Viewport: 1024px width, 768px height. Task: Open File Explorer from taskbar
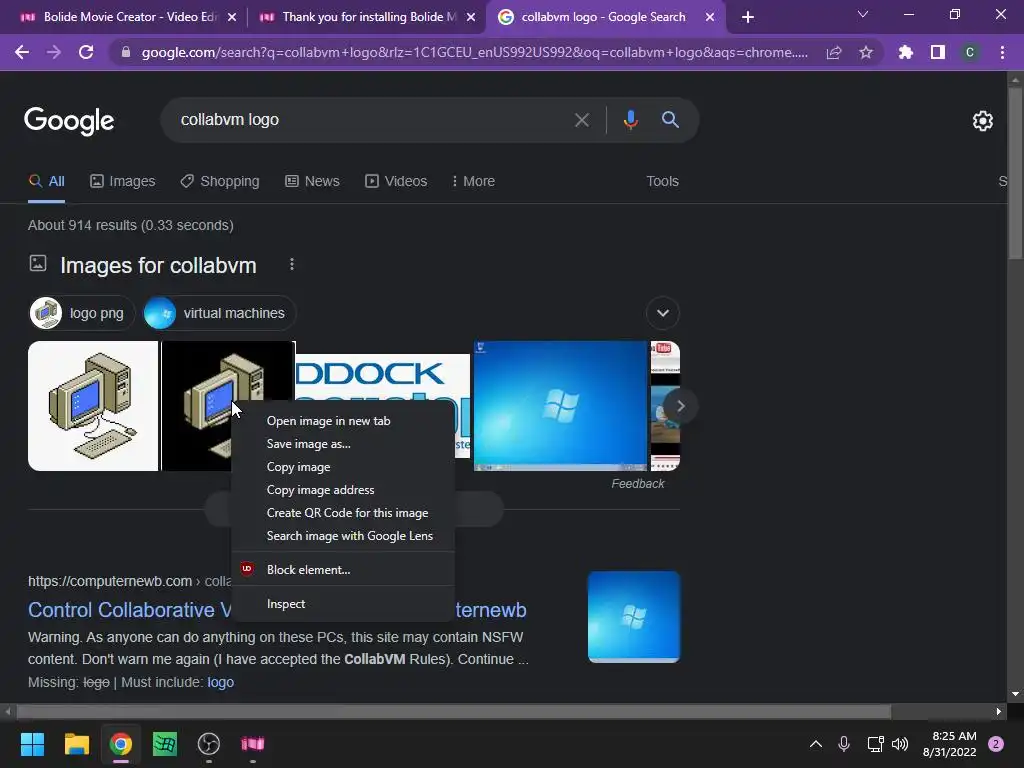pyautogui.click(x=76, y=744)
